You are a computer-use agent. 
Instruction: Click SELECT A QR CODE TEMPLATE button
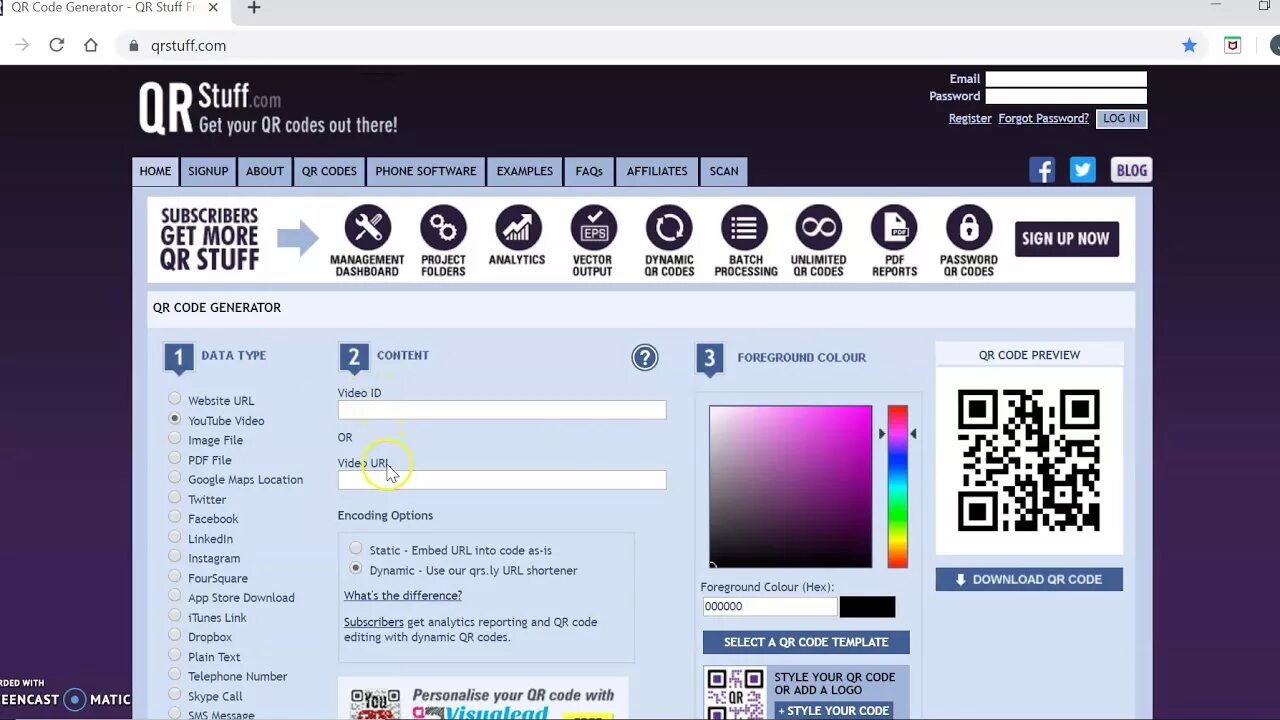click(x=806, y=642)
